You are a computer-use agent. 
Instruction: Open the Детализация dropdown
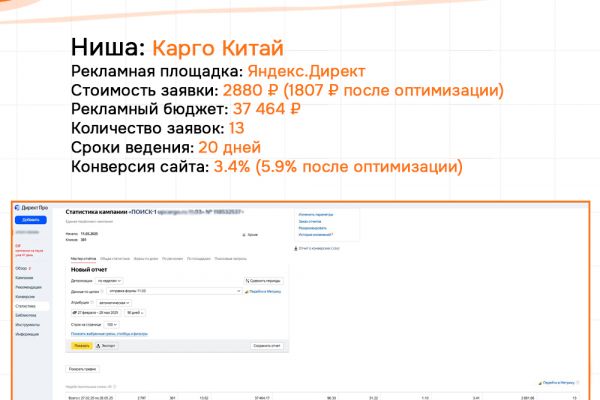(109, 281)
